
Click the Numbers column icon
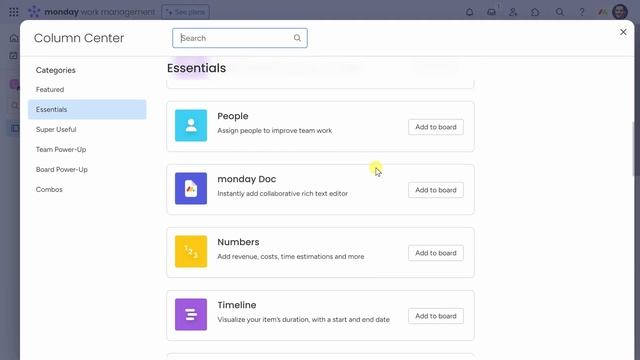pos(191,251)
